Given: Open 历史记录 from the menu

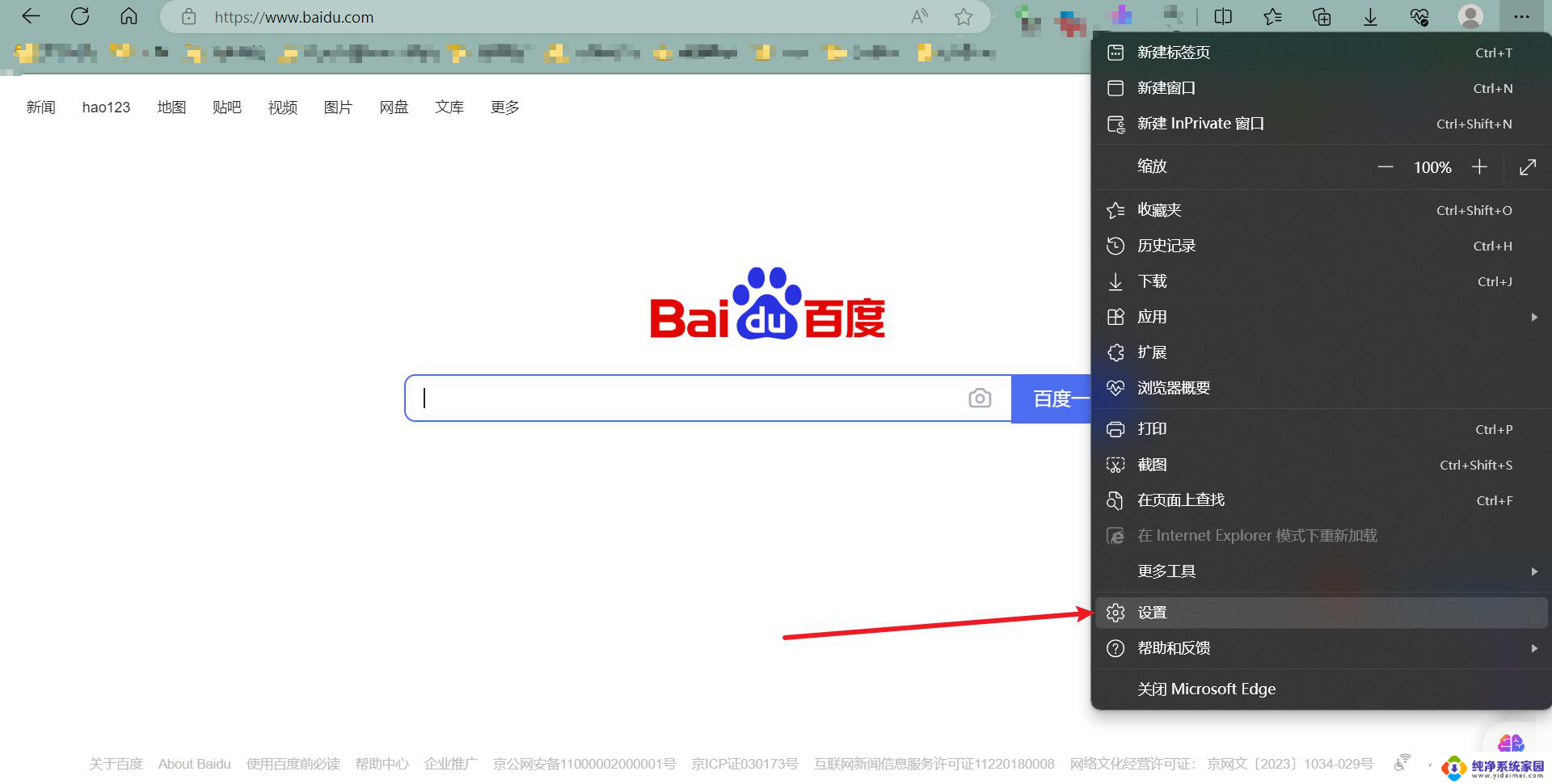Looking at the screenshot, I should point(1321,246).
